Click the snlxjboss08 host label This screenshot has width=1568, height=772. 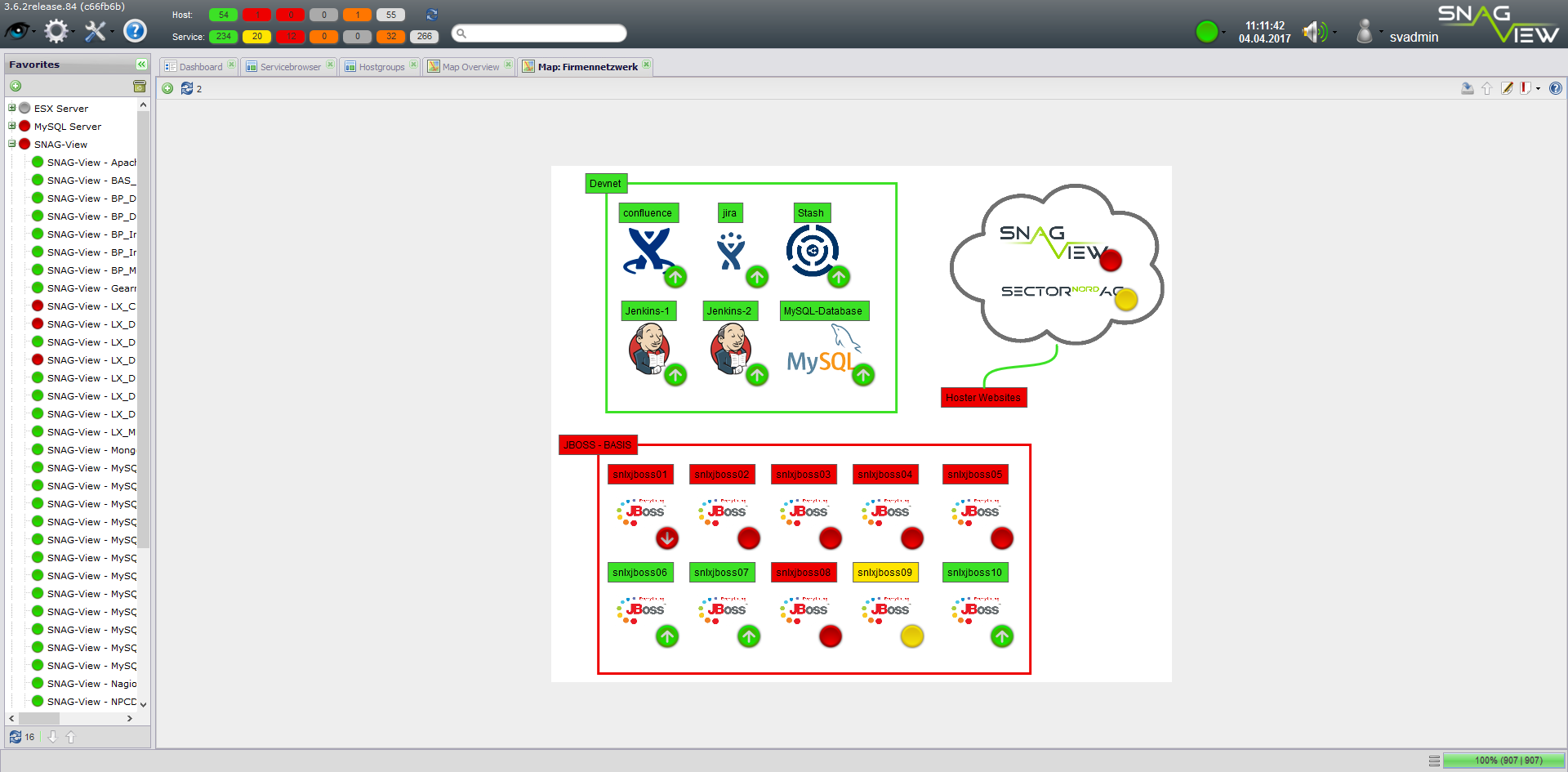point(804,573)
